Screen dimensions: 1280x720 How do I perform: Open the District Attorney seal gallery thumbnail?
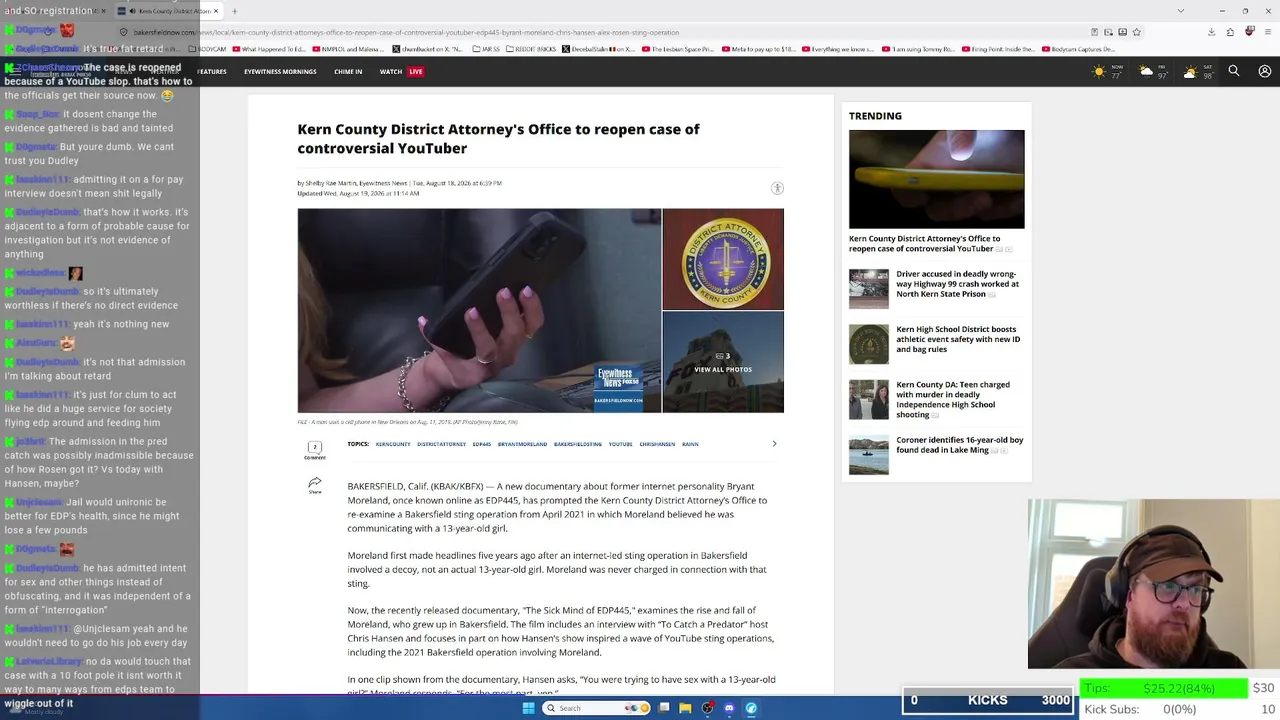(x=723, y=259)
